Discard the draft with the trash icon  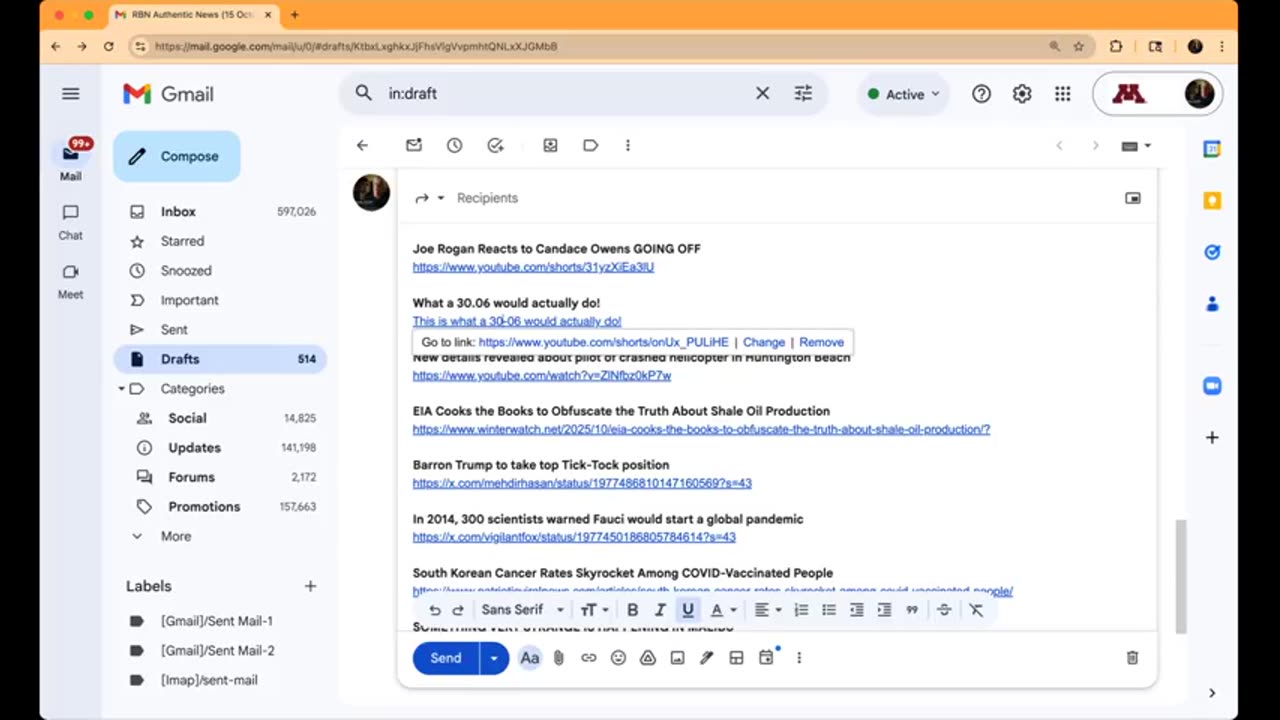(x=1132, y=658)
